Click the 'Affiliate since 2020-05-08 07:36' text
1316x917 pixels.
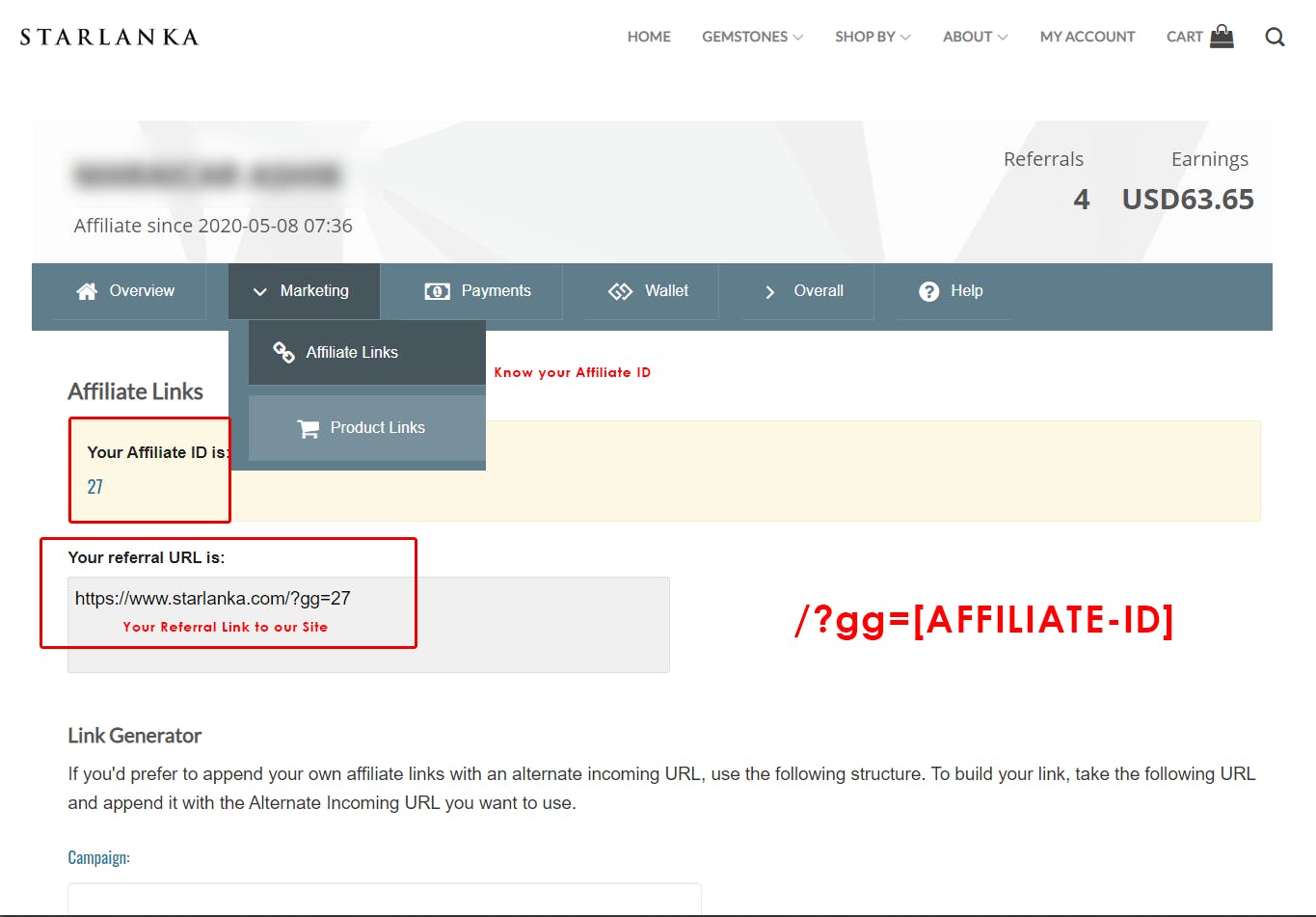(x=213, y=226)
